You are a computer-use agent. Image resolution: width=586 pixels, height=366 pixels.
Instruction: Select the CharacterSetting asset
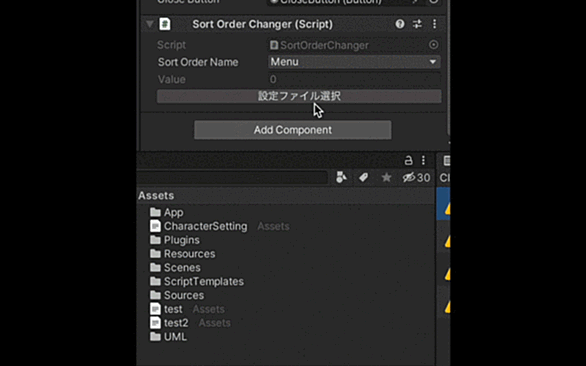(206, 226)
